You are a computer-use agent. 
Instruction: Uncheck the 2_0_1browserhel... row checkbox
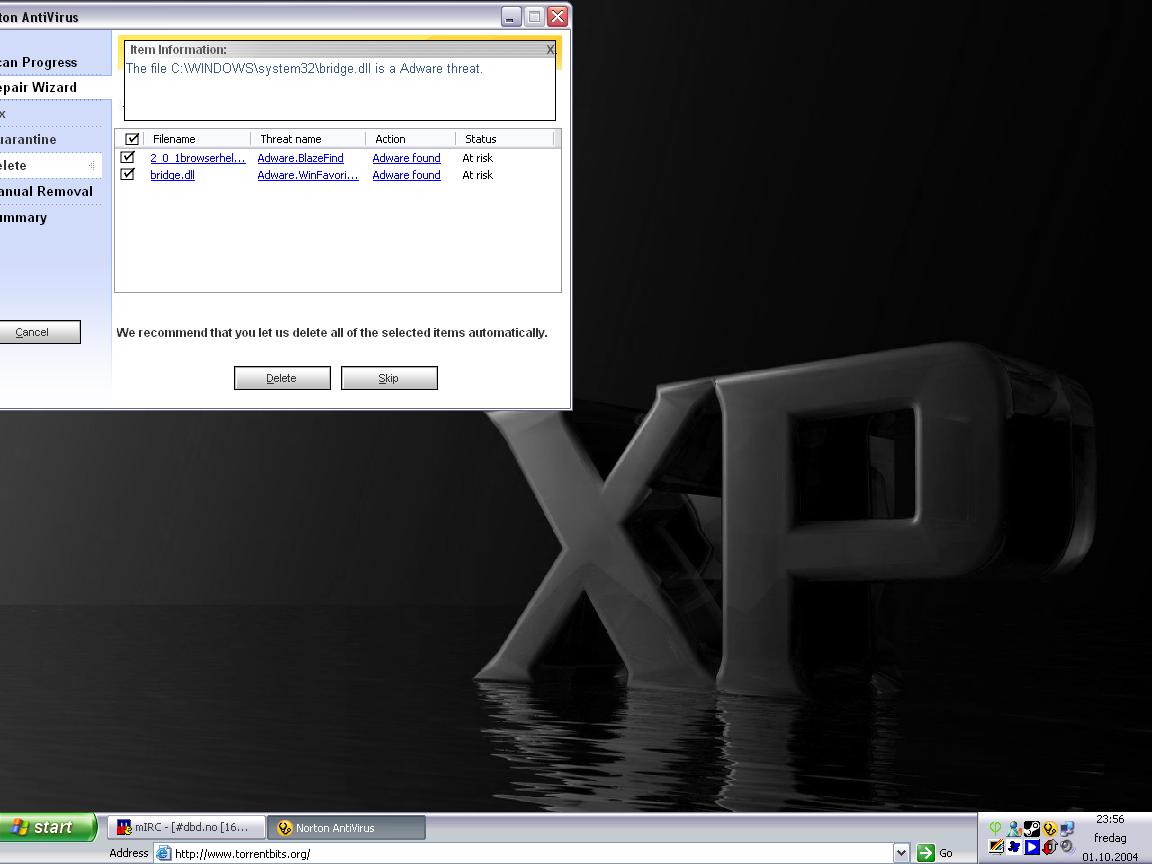coord(128,157)
